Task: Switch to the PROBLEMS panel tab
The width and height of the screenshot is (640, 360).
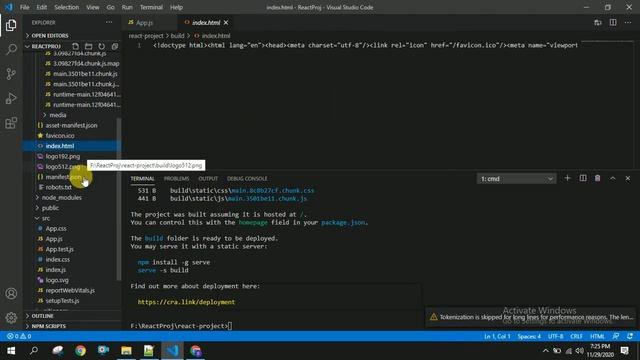Action: click(x=176, y=179)
